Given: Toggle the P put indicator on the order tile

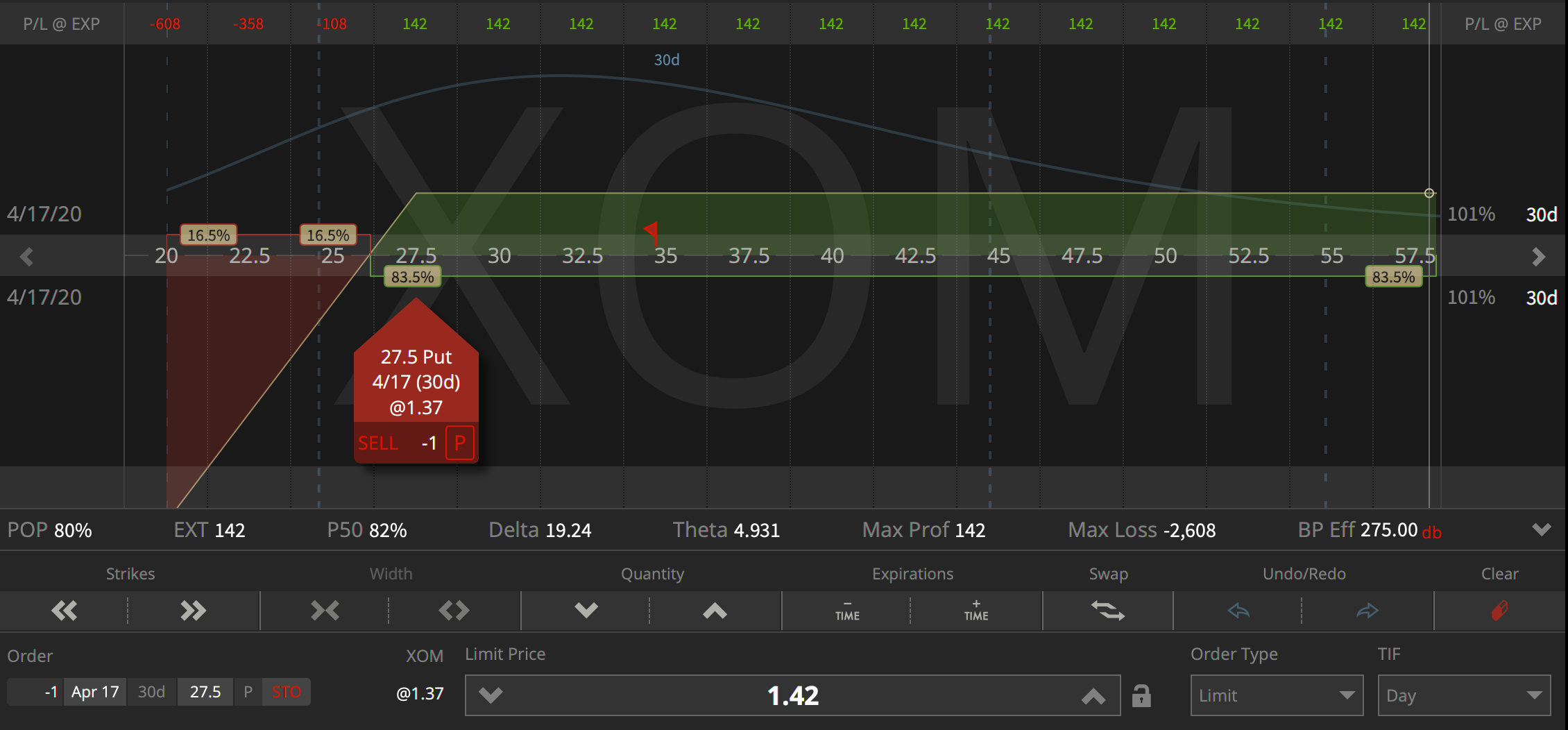Looking at the screenshot, I should (460, 443).
